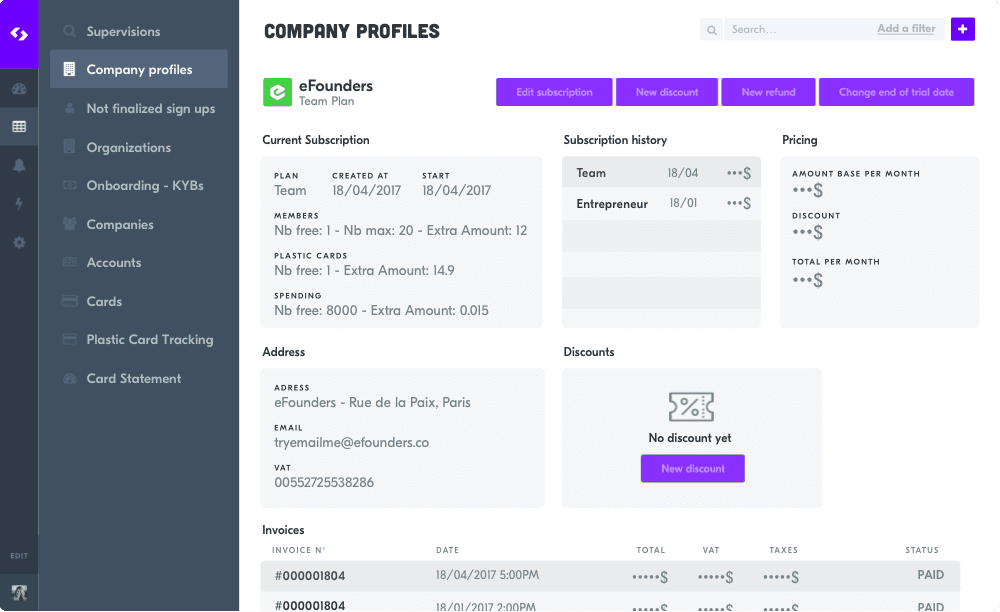Click the Members line Nb max: 20
Viewport: 1000px width, 612px height.
401,230
